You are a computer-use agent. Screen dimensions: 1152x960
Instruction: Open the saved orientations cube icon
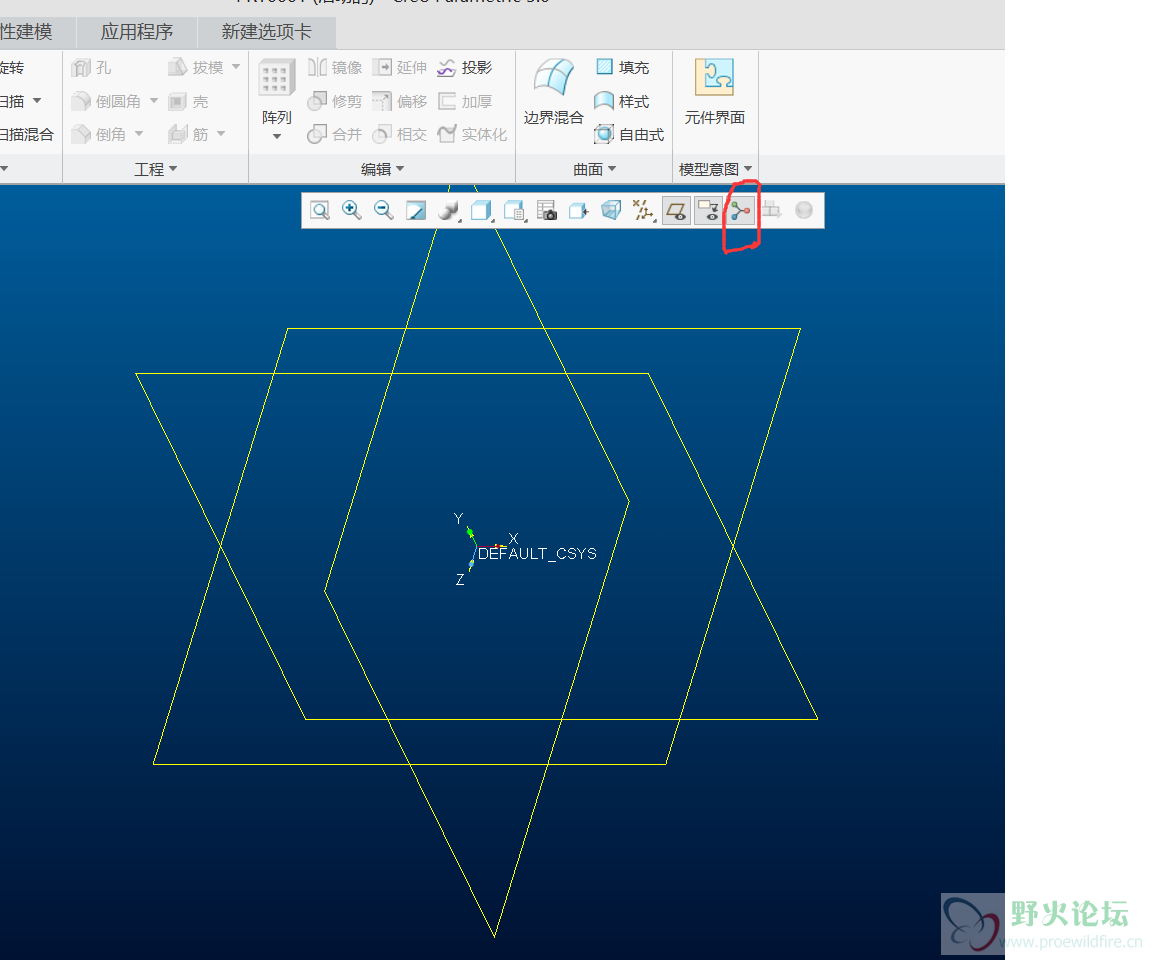481,211
